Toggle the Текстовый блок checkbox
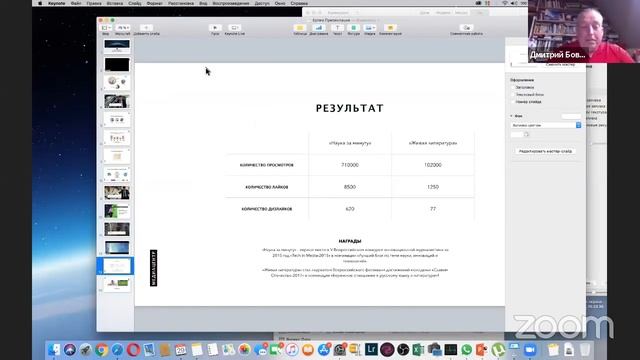640x360 pixels. [x=513, y=94]
